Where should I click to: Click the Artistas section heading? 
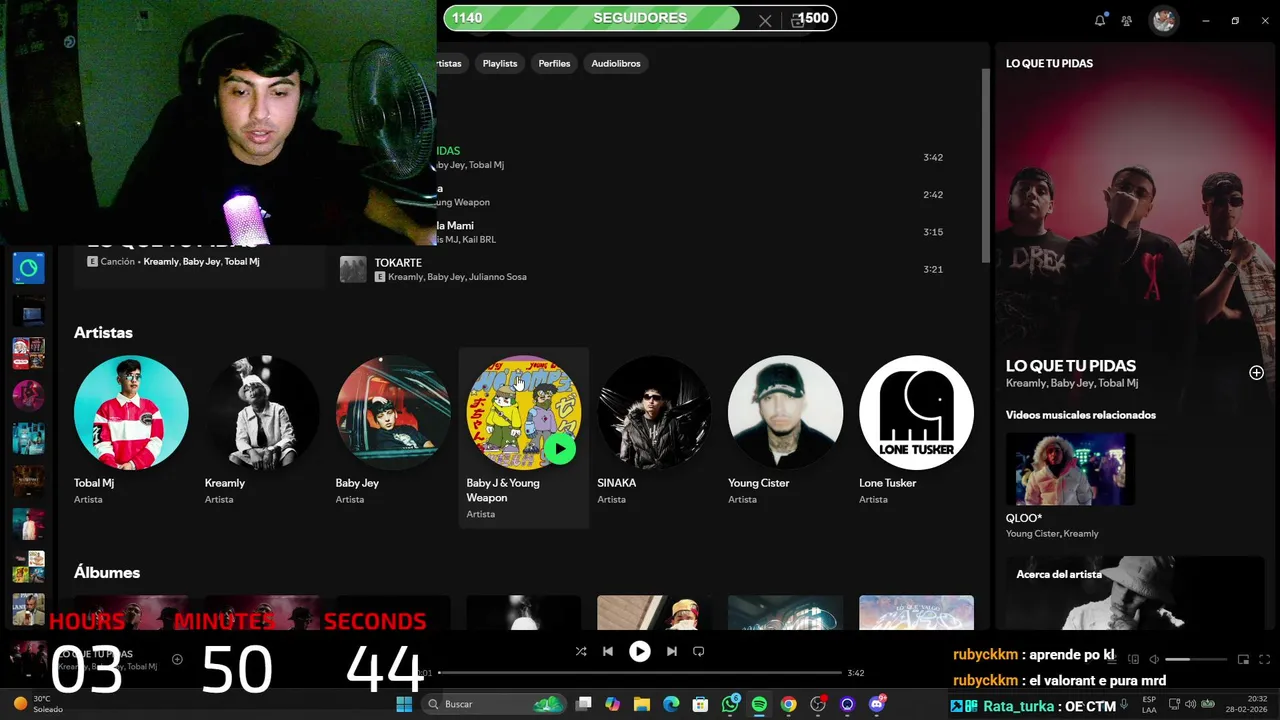[103, 333]
